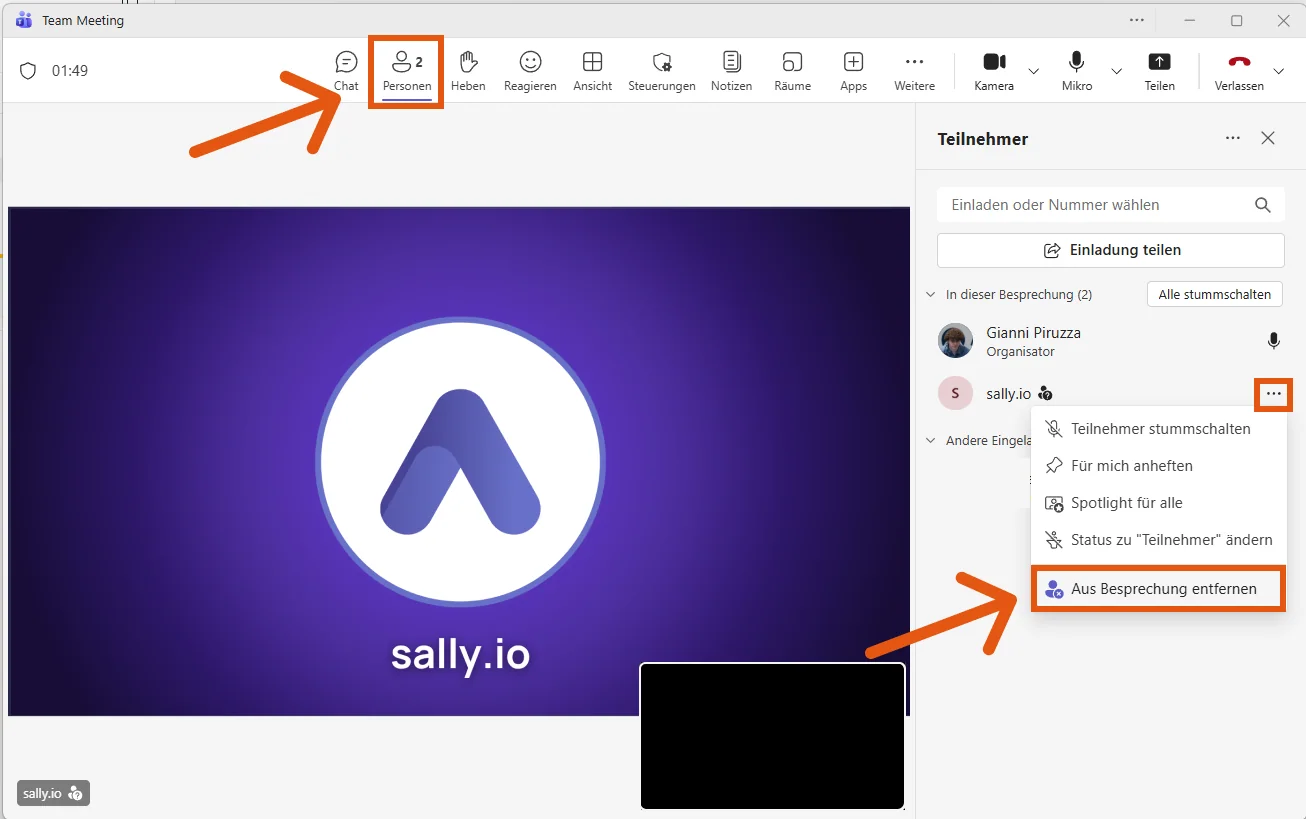The height and width of the screenshot is (819, 1306).
Task: Leave the meeting with Verlassen
Action: click(x=1239, y=71)
